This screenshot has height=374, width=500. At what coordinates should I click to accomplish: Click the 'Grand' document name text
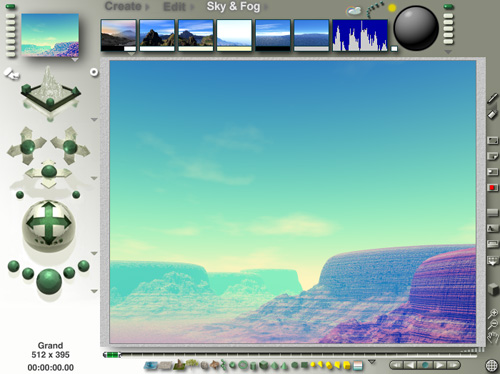(50, 346)
